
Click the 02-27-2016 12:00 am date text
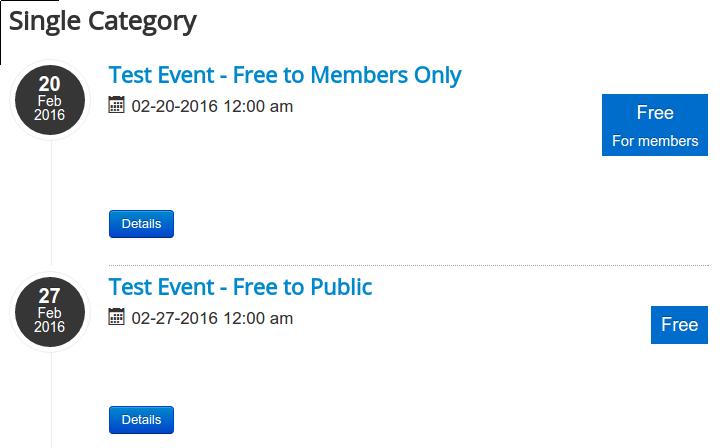click(x=212, y=318)
